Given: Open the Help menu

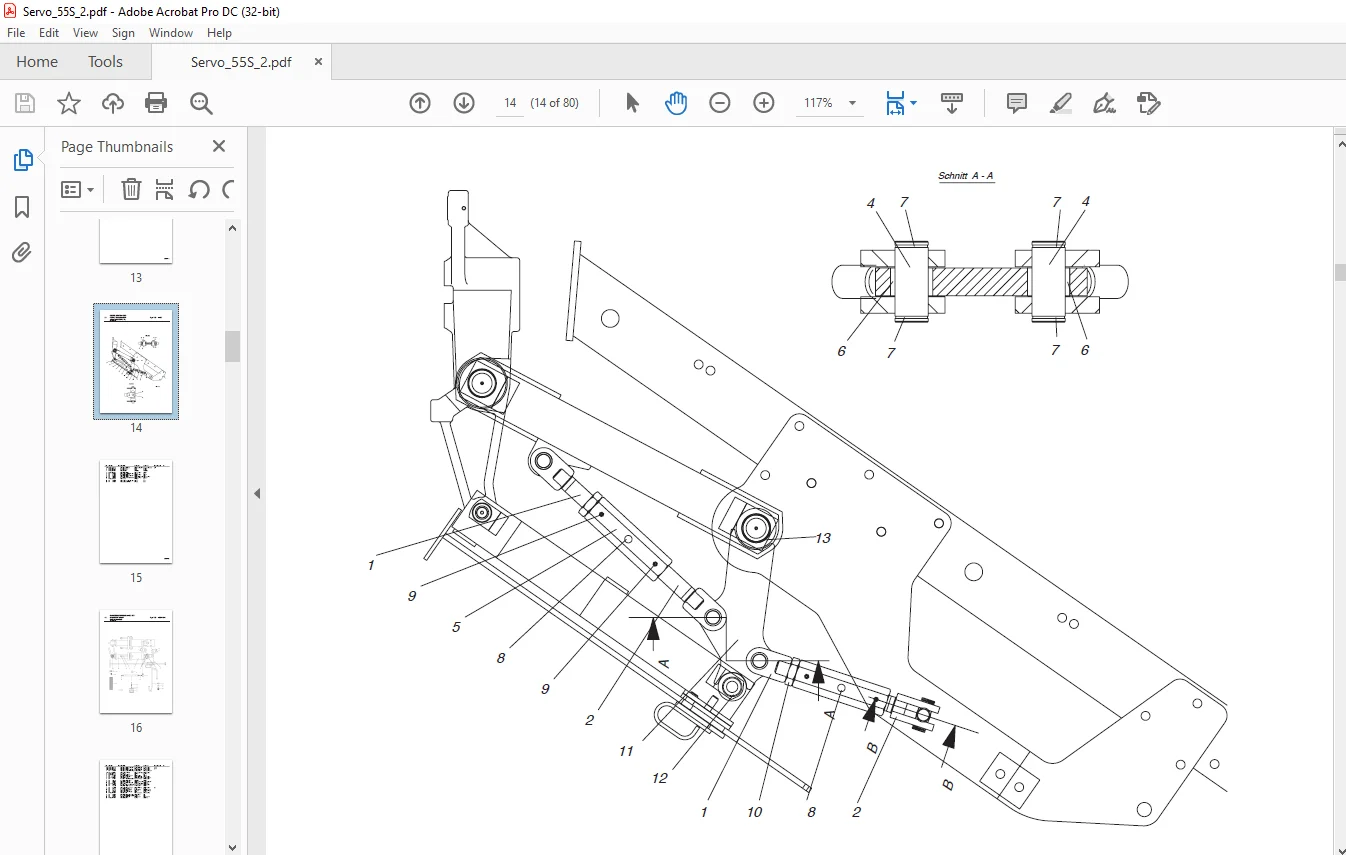Looking at the screenshot, I should [219, 33].
